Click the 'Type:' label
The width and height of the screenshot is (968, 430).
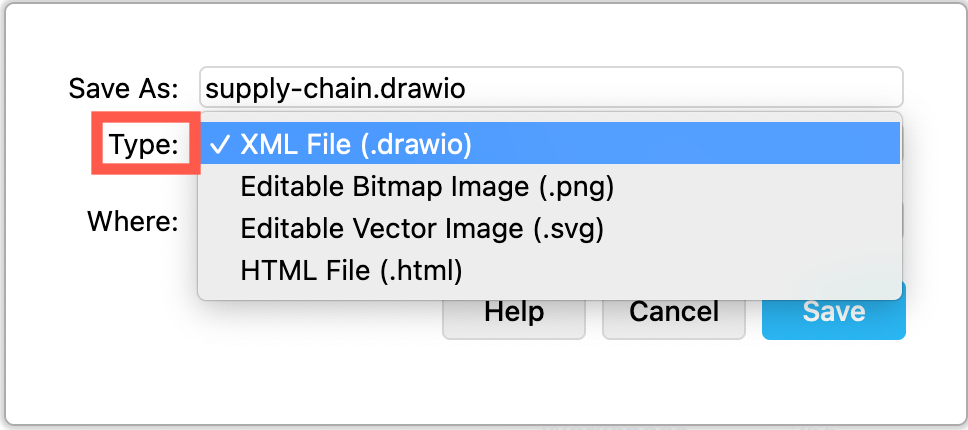coord(144,146)
